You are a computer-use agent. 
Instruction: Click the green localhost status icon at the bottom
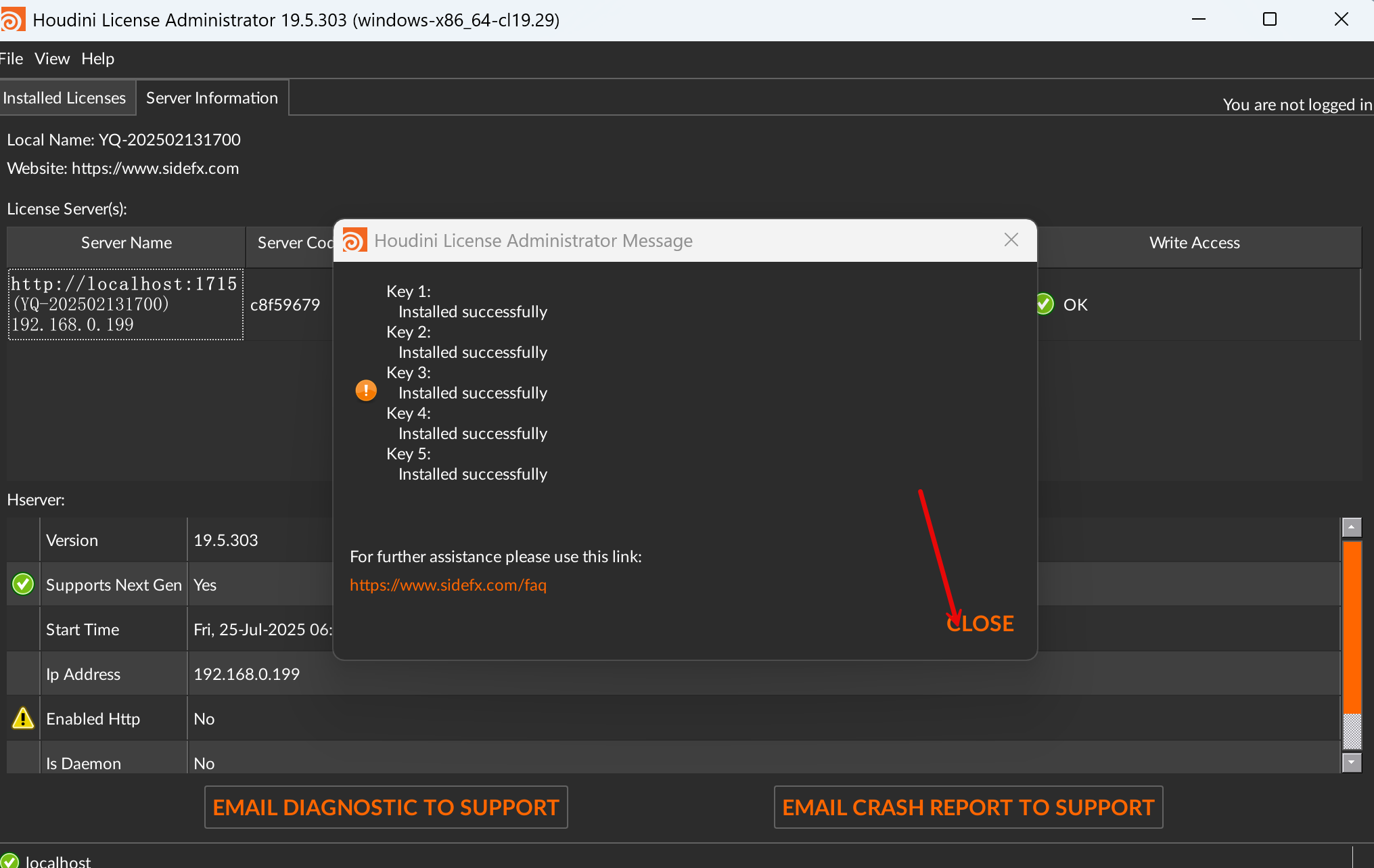coord(9,861)
